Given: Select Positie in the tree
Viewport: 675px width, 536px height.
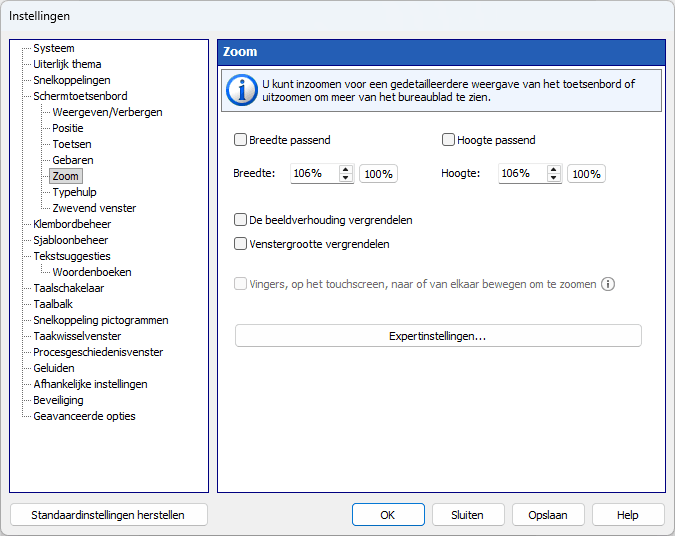Looking at the screenshot, I should tap(68, 128).
